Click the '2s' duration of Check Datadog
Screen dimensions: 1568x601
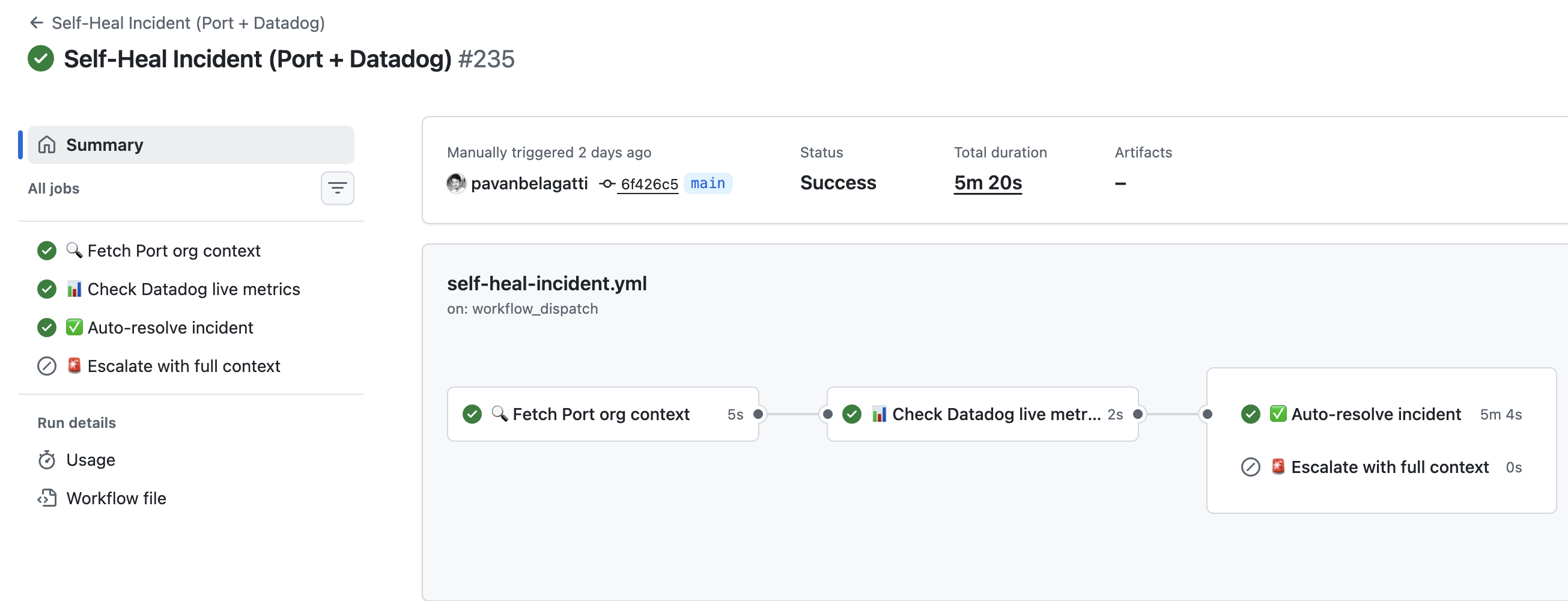[x=1115, y=415]
